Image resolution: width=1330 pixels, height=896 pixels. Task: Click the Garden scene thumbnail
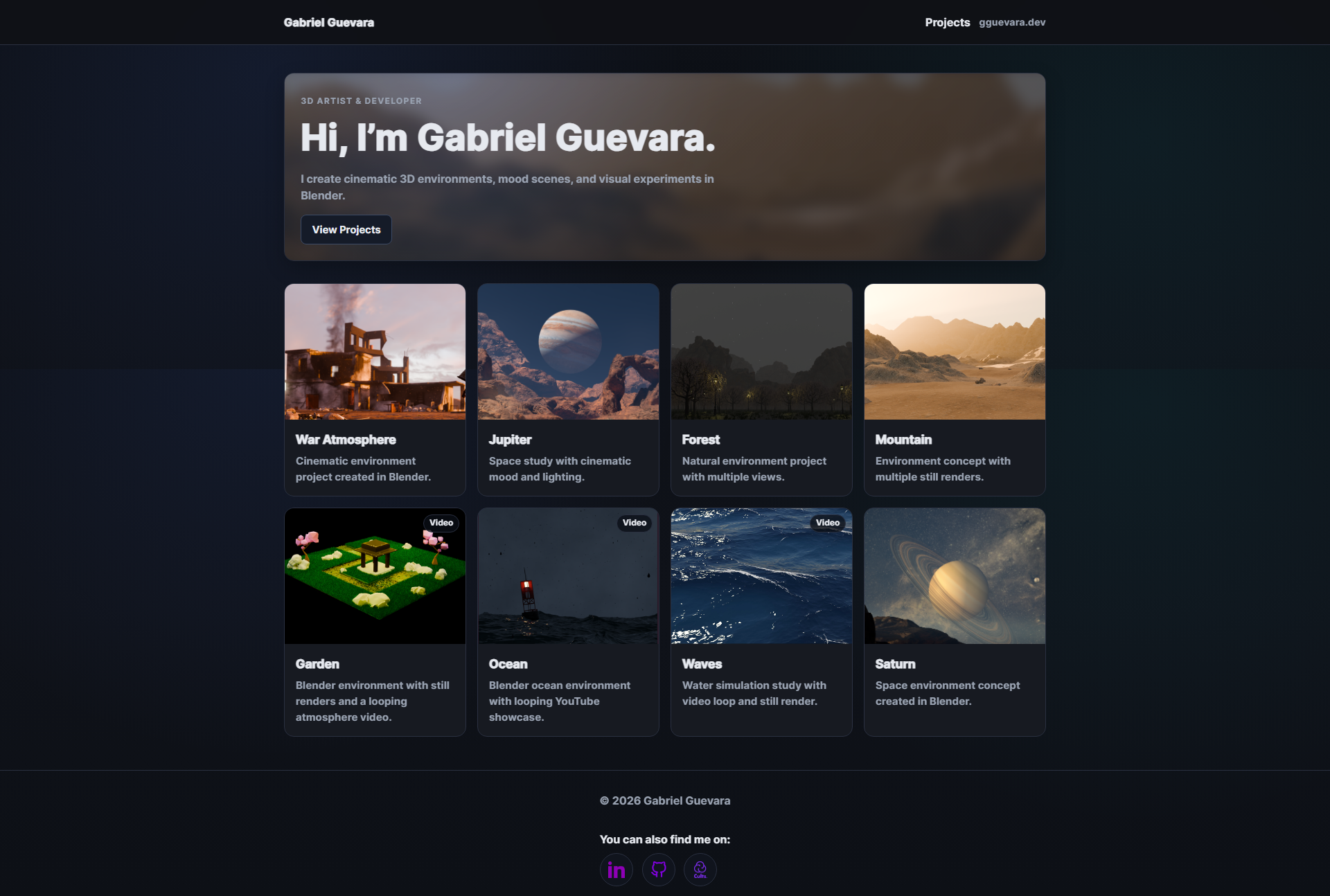point(375,576)
